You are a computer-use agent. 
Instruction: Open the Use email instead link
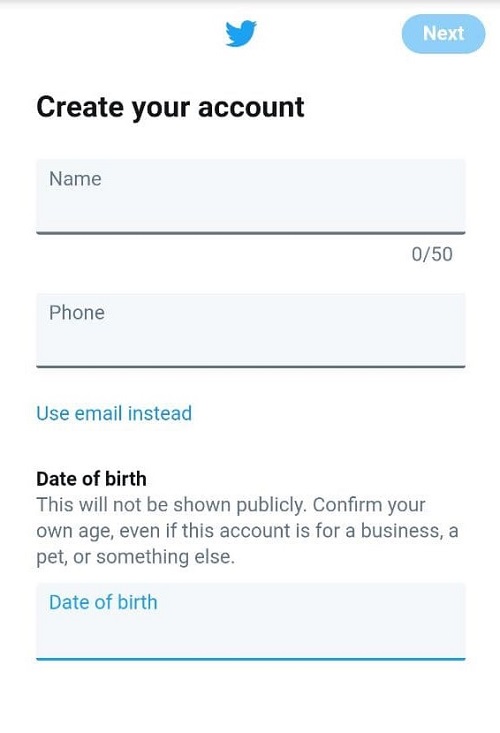(114, 413)
